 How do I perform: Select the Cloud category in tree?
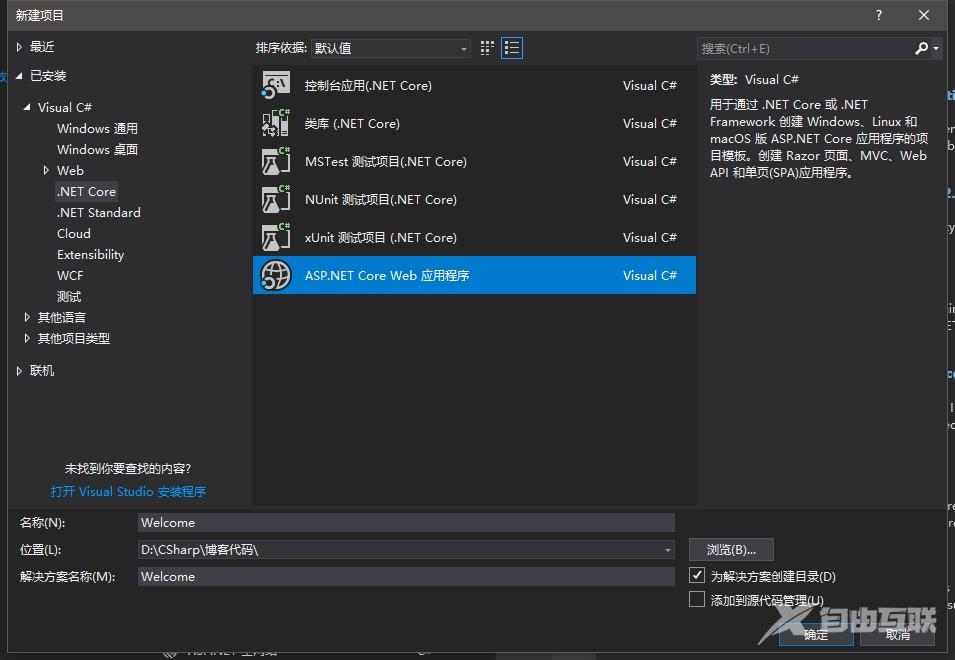(x=74, y=234)
